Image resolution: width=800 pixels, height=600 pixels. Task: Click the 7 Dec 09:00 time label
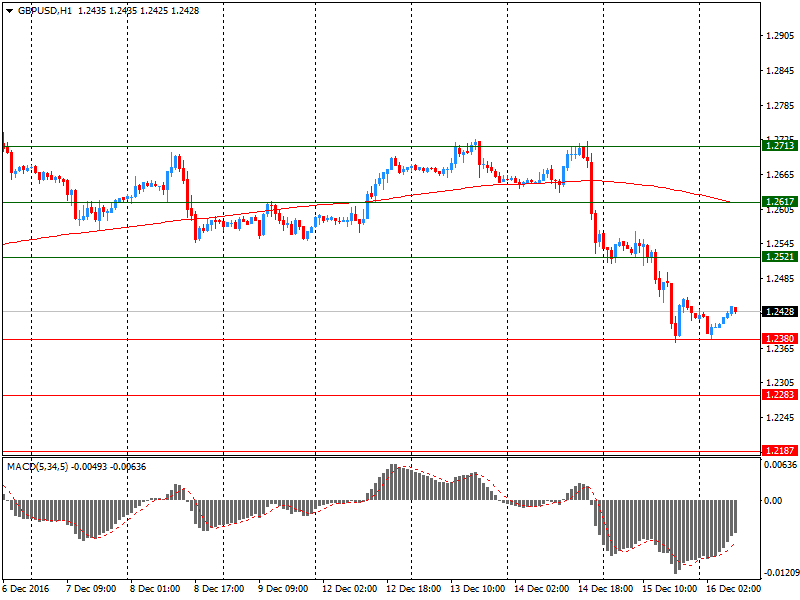[91, 589]
